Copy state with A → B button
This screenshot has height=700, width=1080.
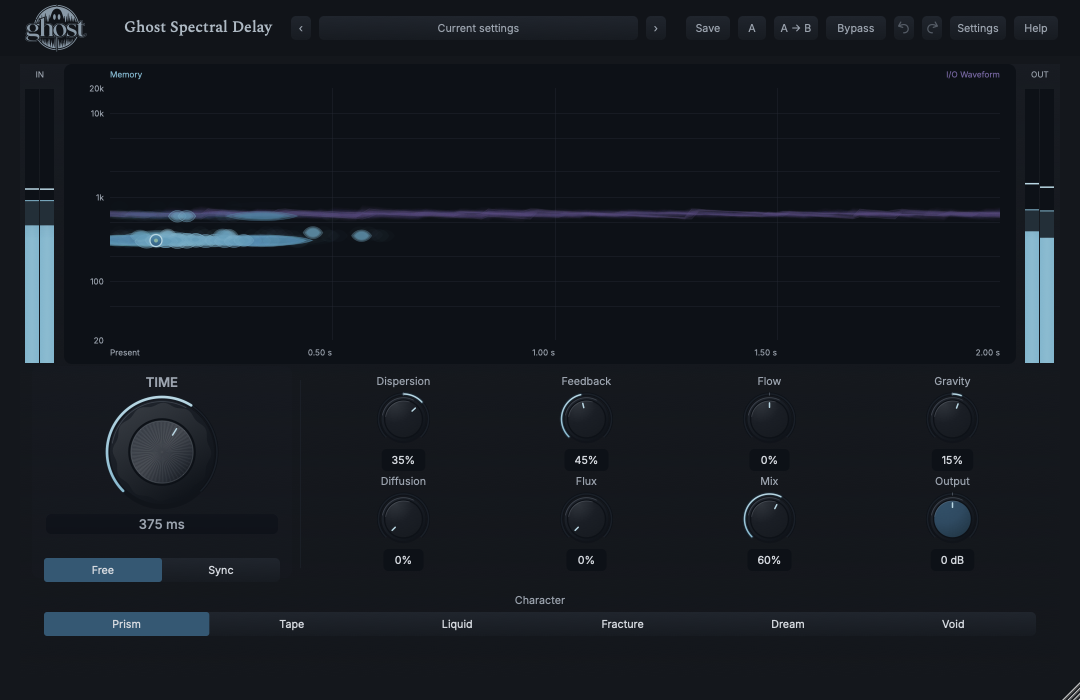(796, 28)
